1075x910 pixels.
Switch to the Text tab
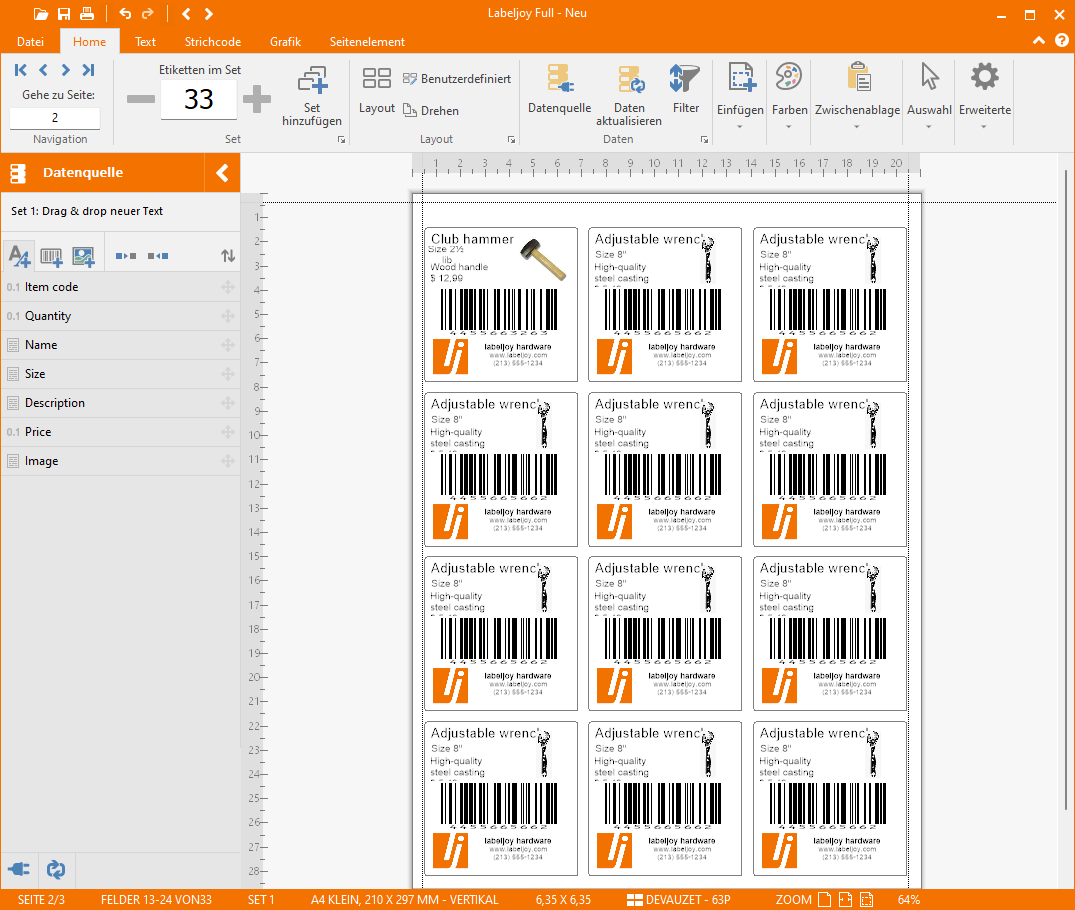point(145,42)
